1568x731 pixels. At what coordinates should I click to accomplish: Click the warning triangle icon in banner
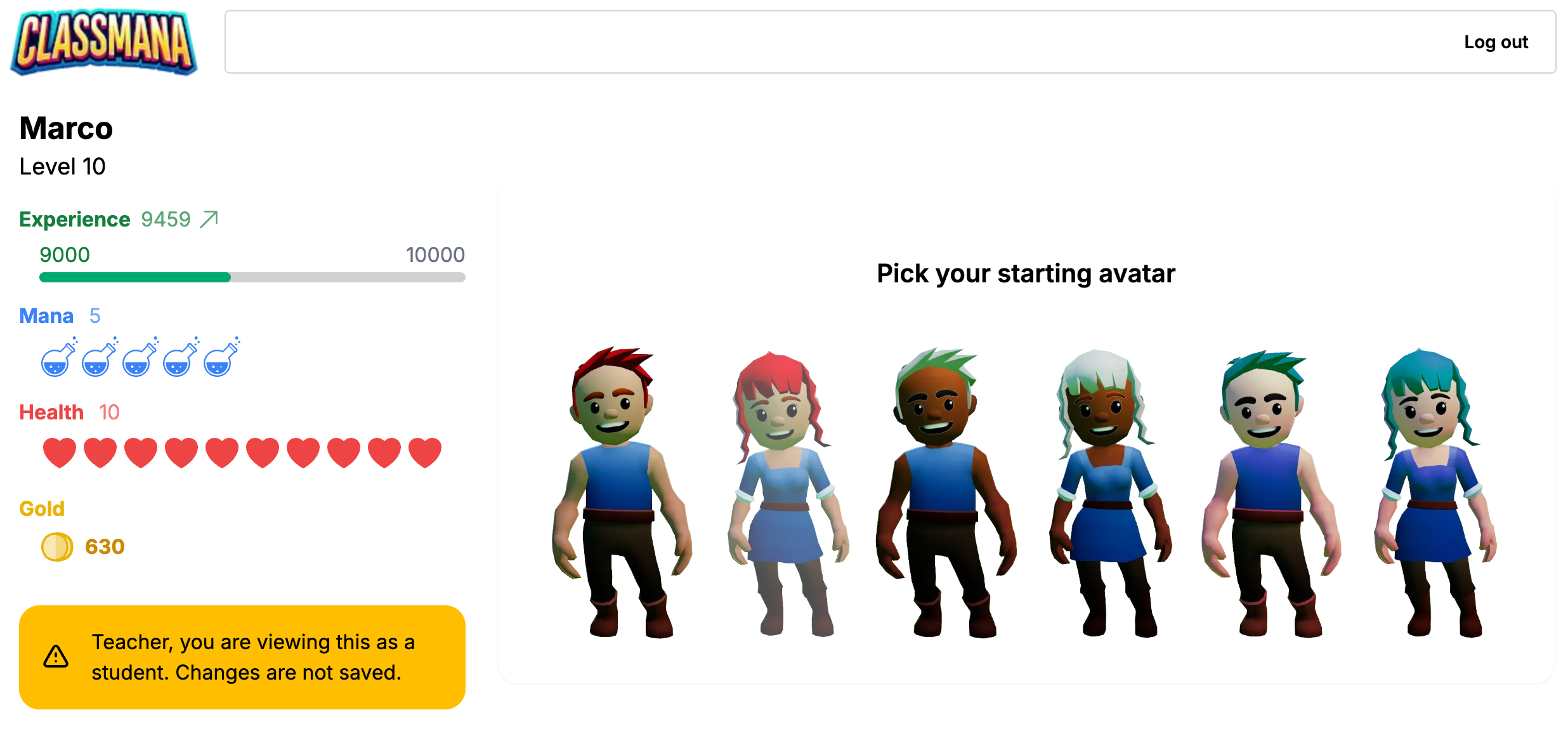click(56, 657)
